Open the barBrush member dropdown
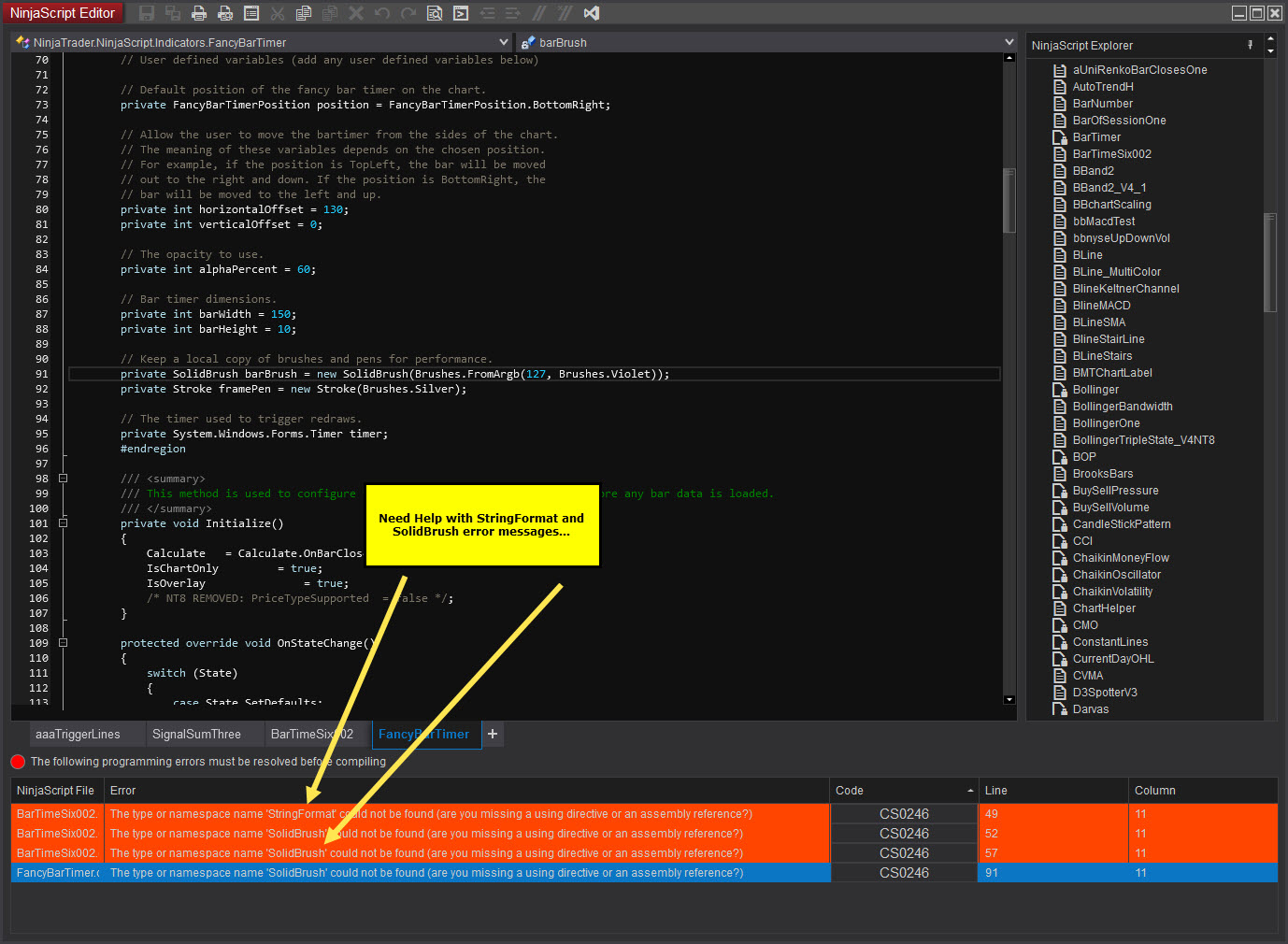 coord(1009,42)
